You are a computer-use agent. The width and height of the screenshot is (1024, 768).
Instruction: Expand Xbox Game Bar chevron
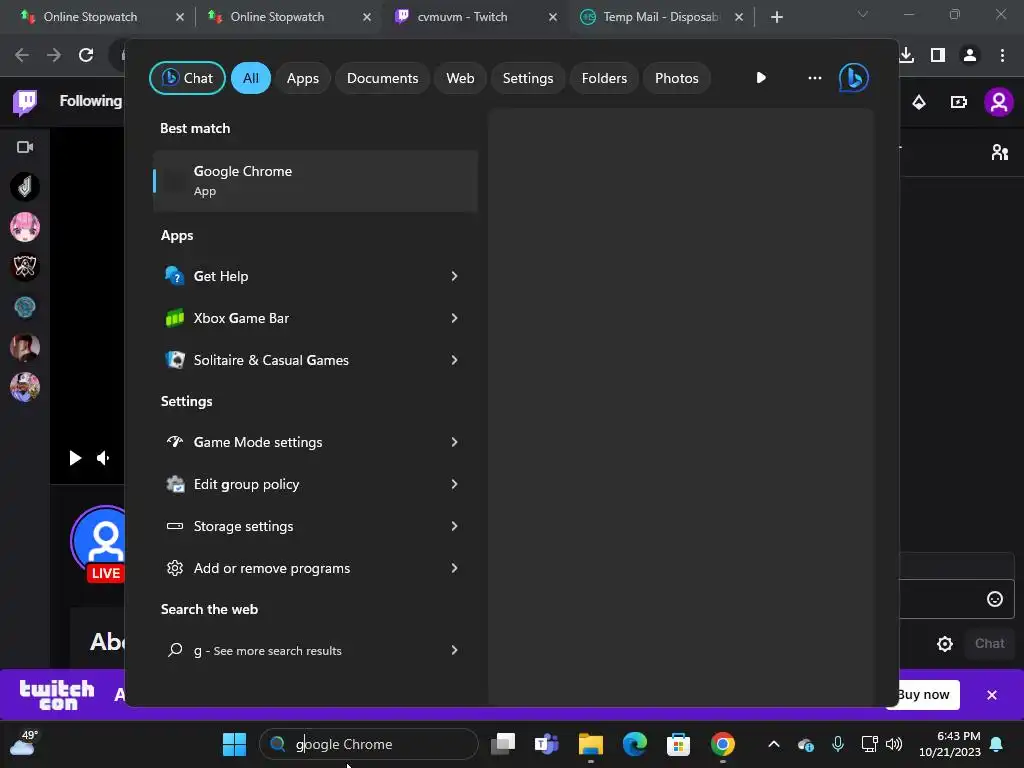454,318
